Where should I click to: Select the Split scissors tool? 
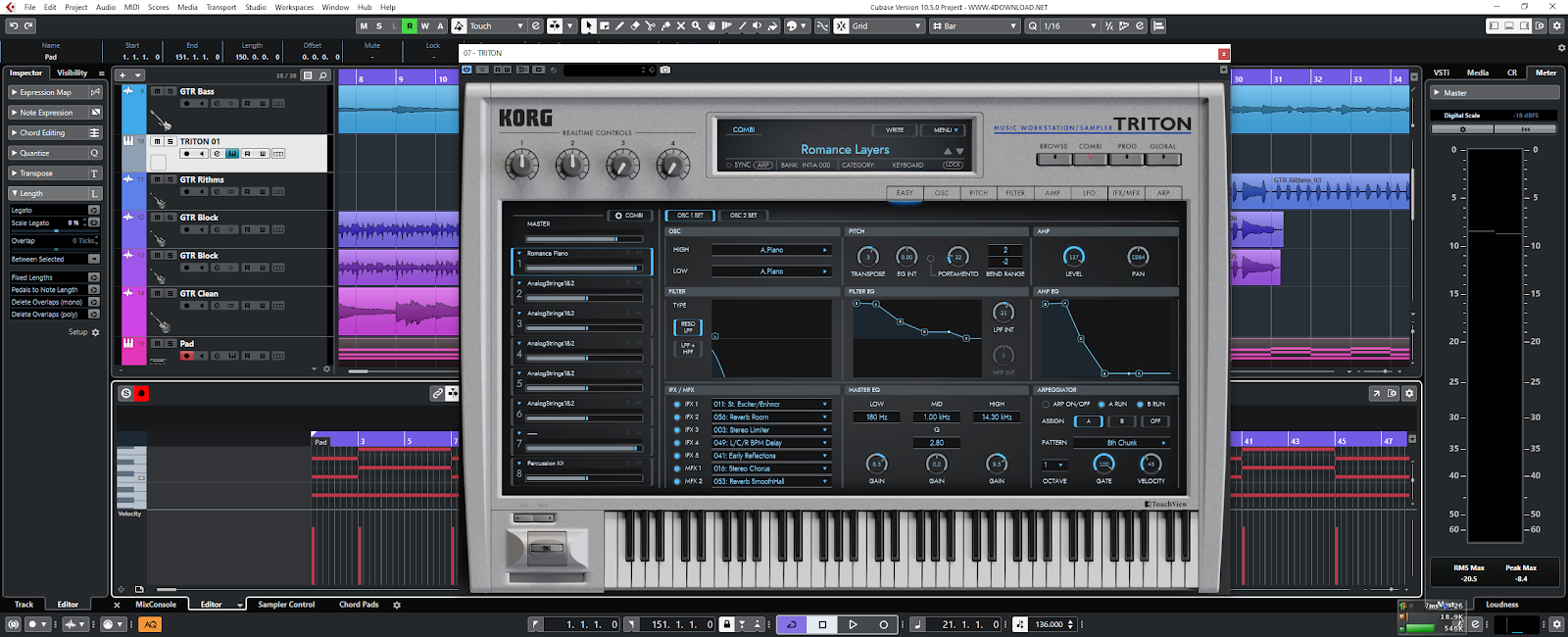click(651, 25)
